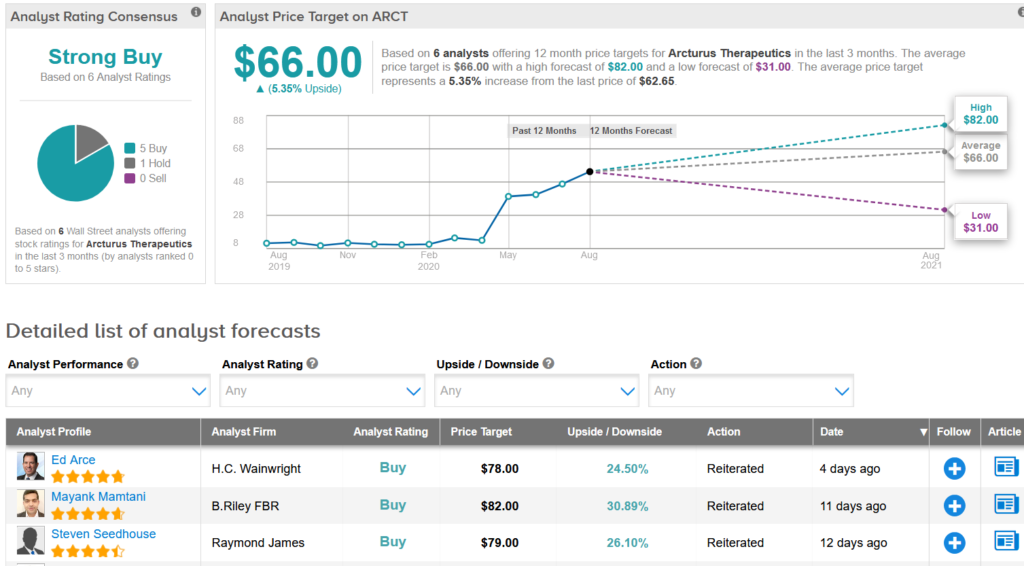
Task: Sort table by Date column arrow
Action: 923,432
